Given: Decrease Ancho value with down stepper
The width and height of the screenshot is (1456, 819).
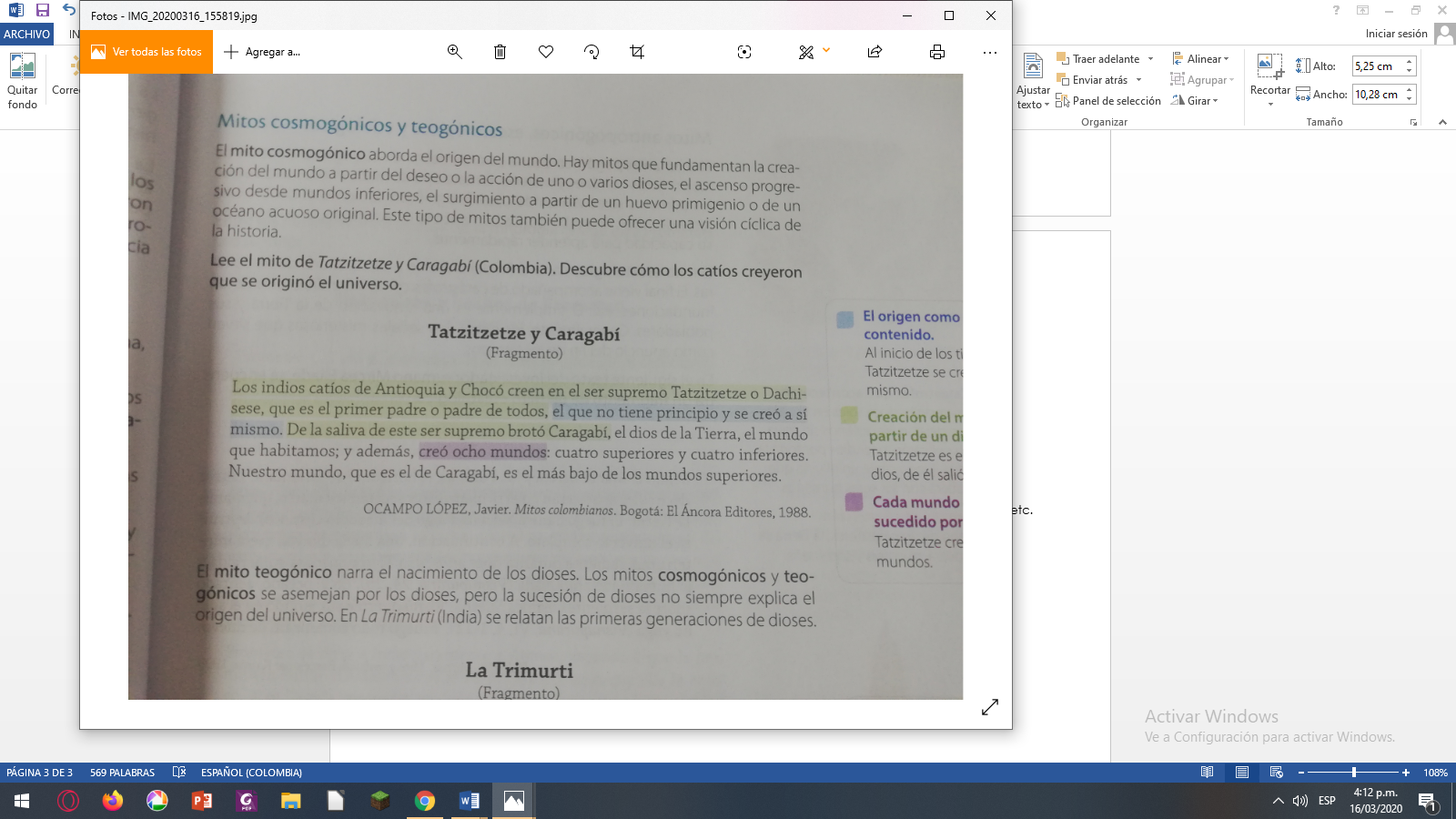Looking at the screenshot, I should 1410,99.
